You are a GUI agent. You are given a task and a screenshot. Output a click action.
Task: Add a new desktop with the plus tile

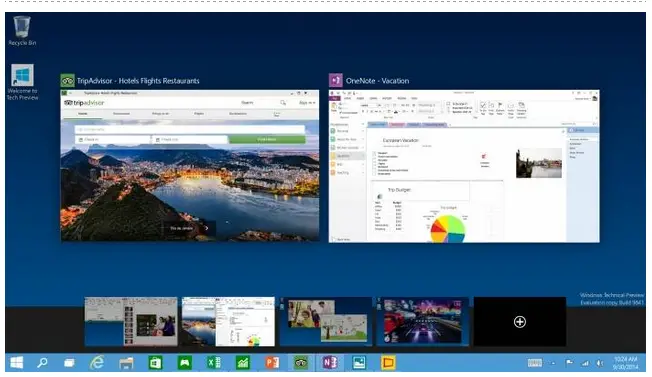[520, 322]
